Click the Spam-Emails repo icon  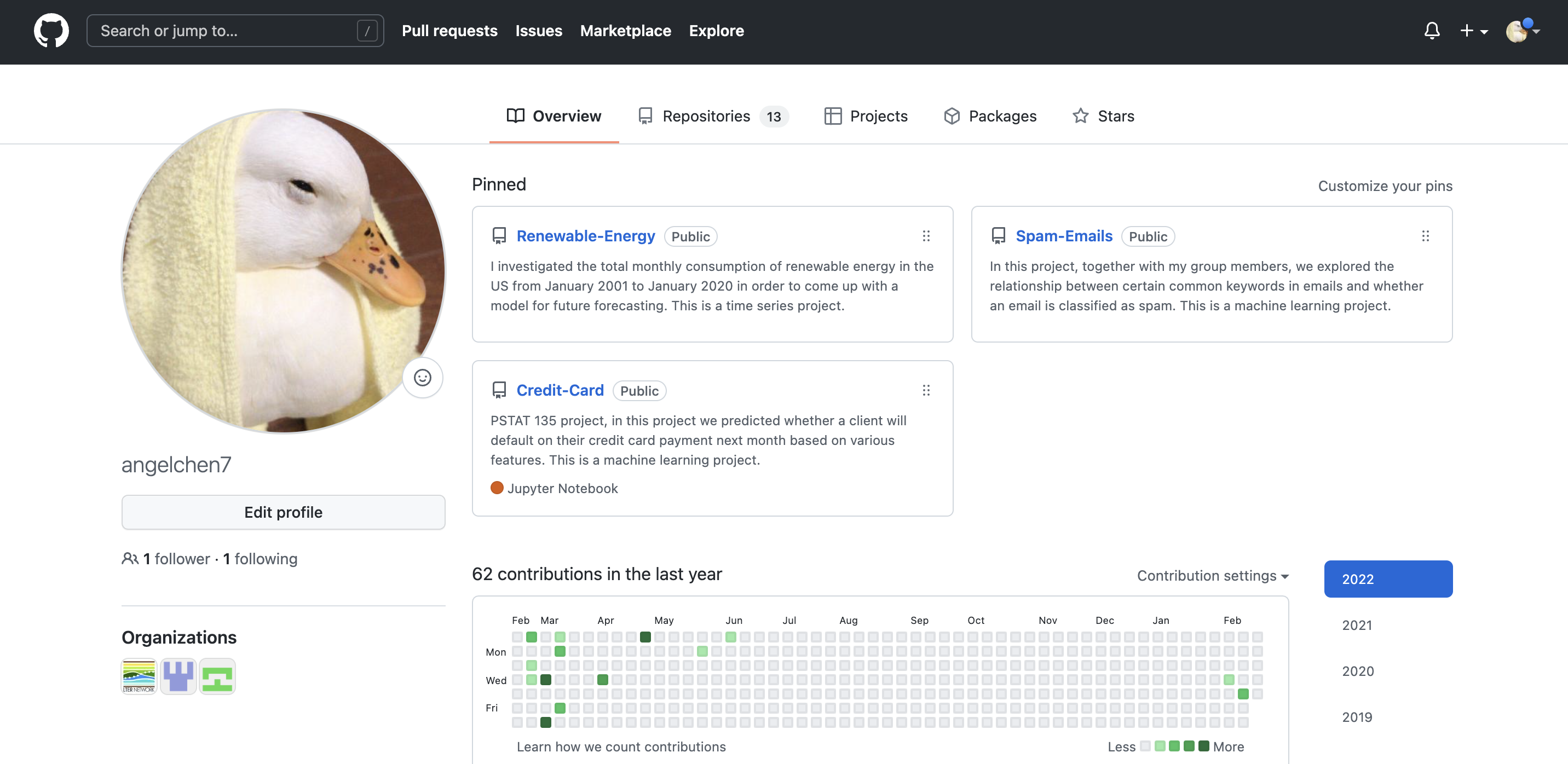point(998,236)
